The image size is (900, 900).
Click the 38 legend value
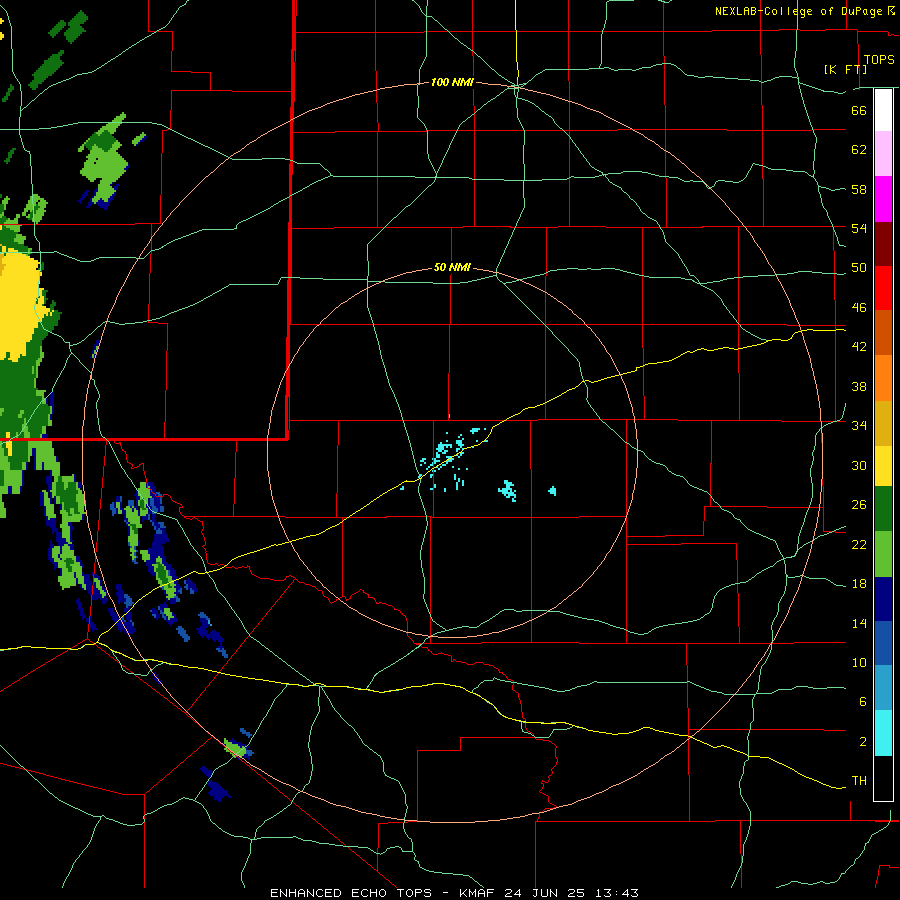tap(859, 386)
